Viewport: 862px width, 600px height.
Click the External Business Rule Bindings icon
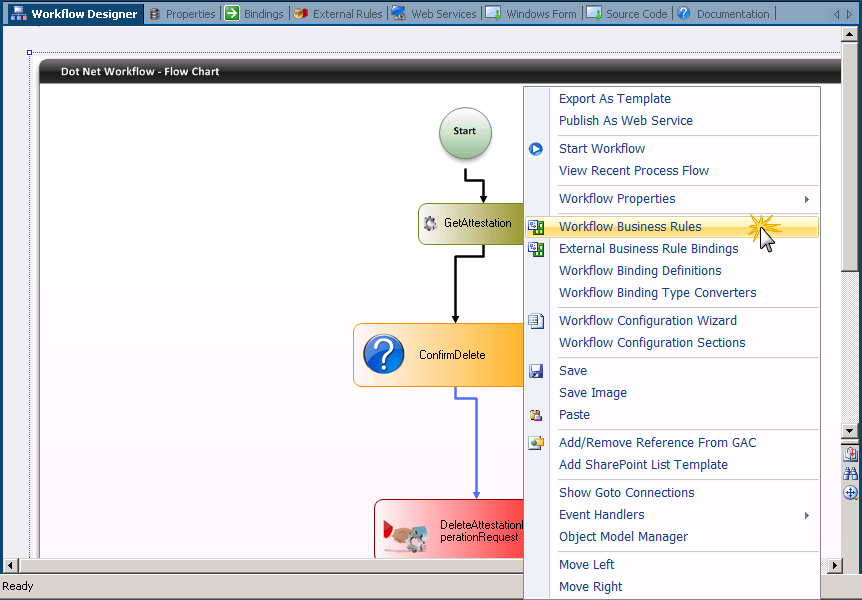coord(536,249)
